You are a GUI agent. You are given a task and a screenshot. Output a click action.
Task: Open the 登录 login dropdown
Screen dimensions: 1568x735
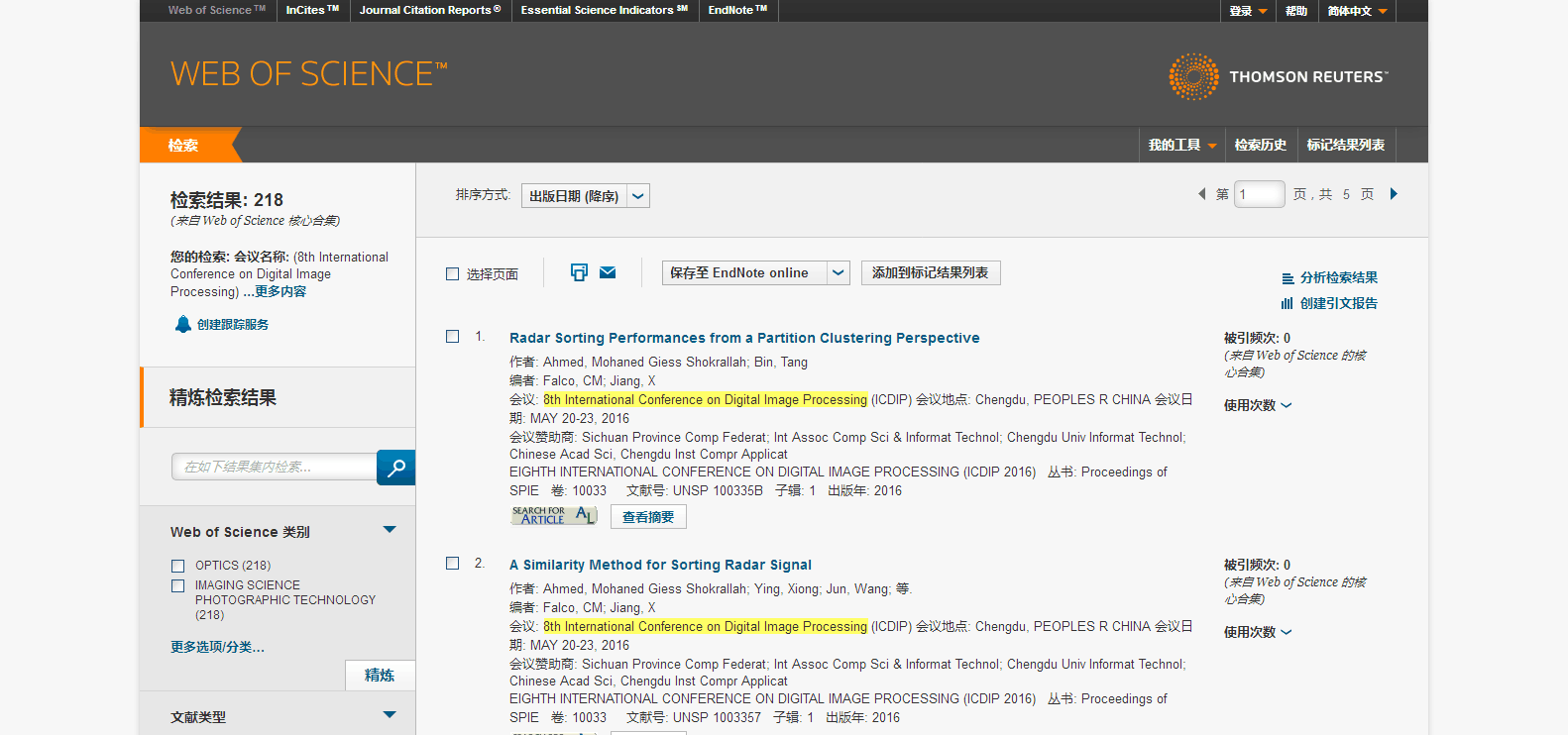[1248, 11]
